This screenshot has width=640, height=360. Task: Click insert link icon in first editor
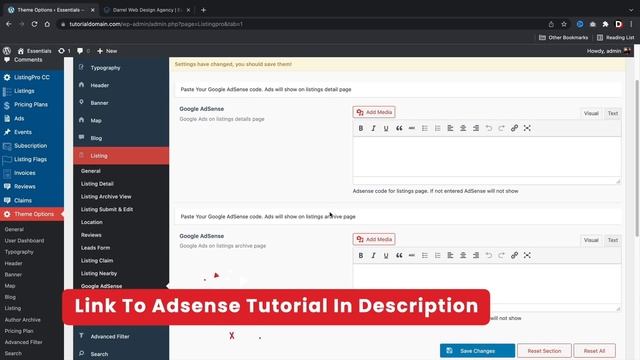click(514, 128)
